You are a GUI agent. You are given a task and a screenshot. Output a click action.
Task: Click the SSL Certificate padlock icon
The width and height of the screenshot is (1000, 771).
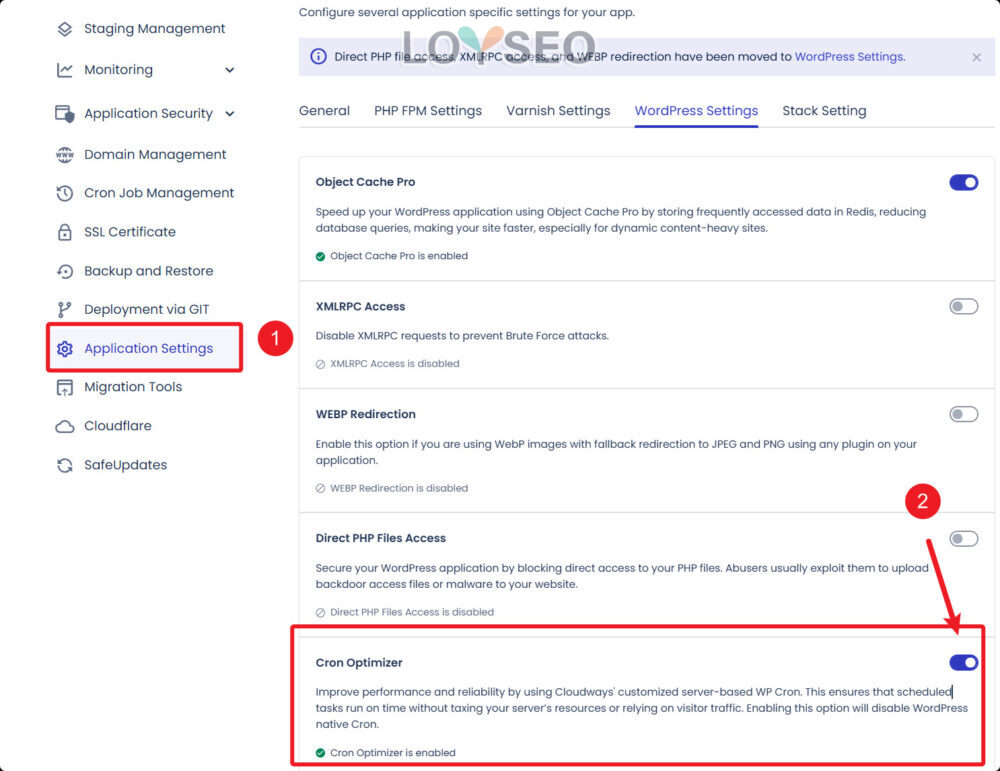coord(64,232)
